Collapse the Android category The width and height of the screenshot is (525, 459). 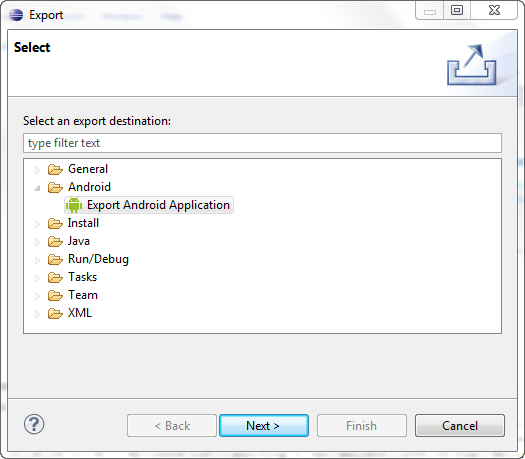tap(37, 188)
